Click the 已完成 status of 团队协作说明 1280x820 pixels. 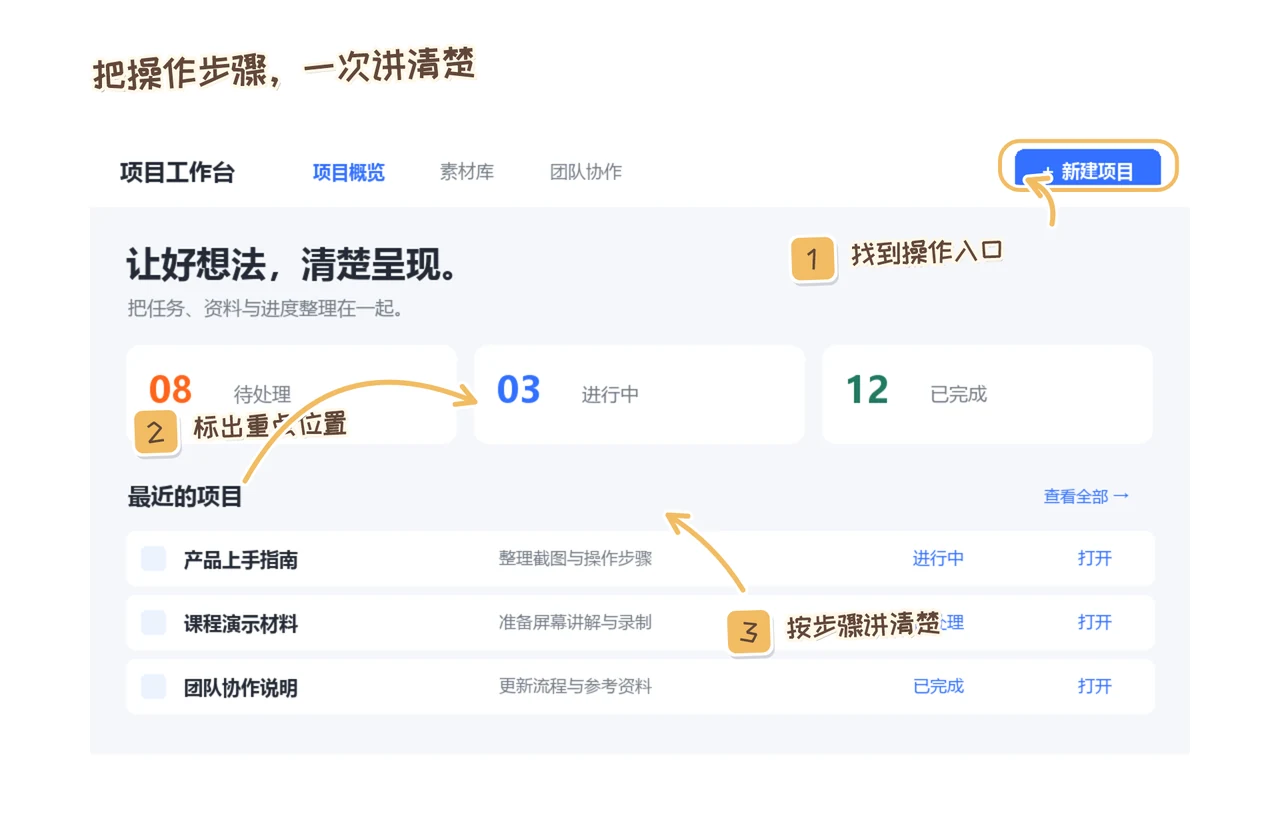[938, 686]
